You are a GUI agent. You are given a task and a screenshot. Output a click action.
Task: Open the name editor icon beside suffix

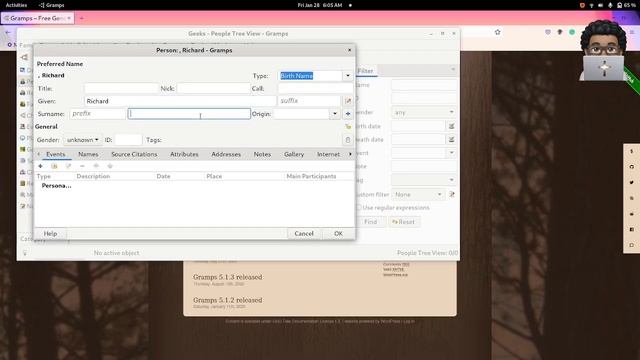(348, 101)
